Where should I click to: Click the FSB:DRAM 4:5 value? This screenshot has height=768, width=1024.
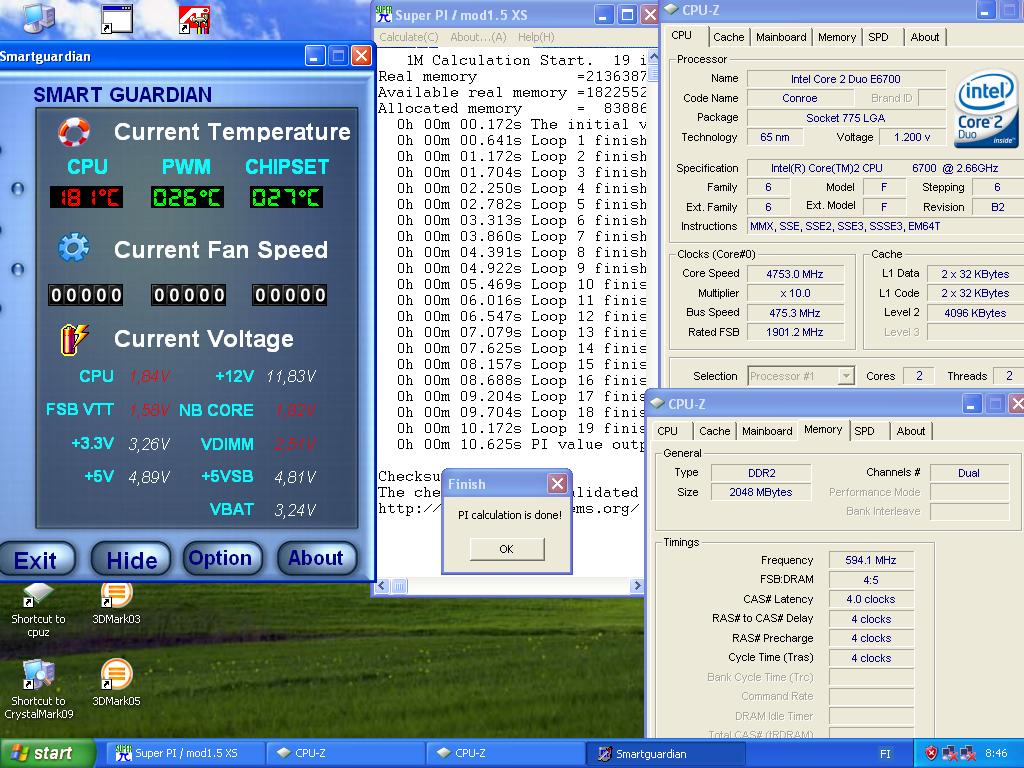point(871,580)
